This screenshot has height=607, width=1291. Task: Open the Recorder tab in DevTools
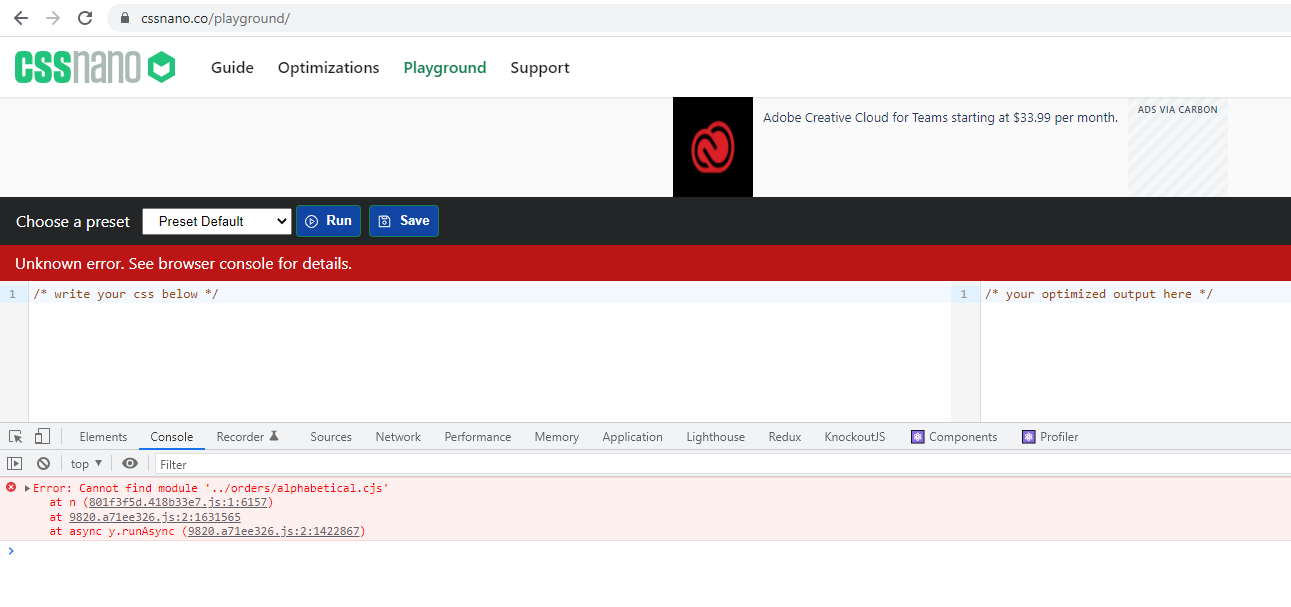point(248,437)
